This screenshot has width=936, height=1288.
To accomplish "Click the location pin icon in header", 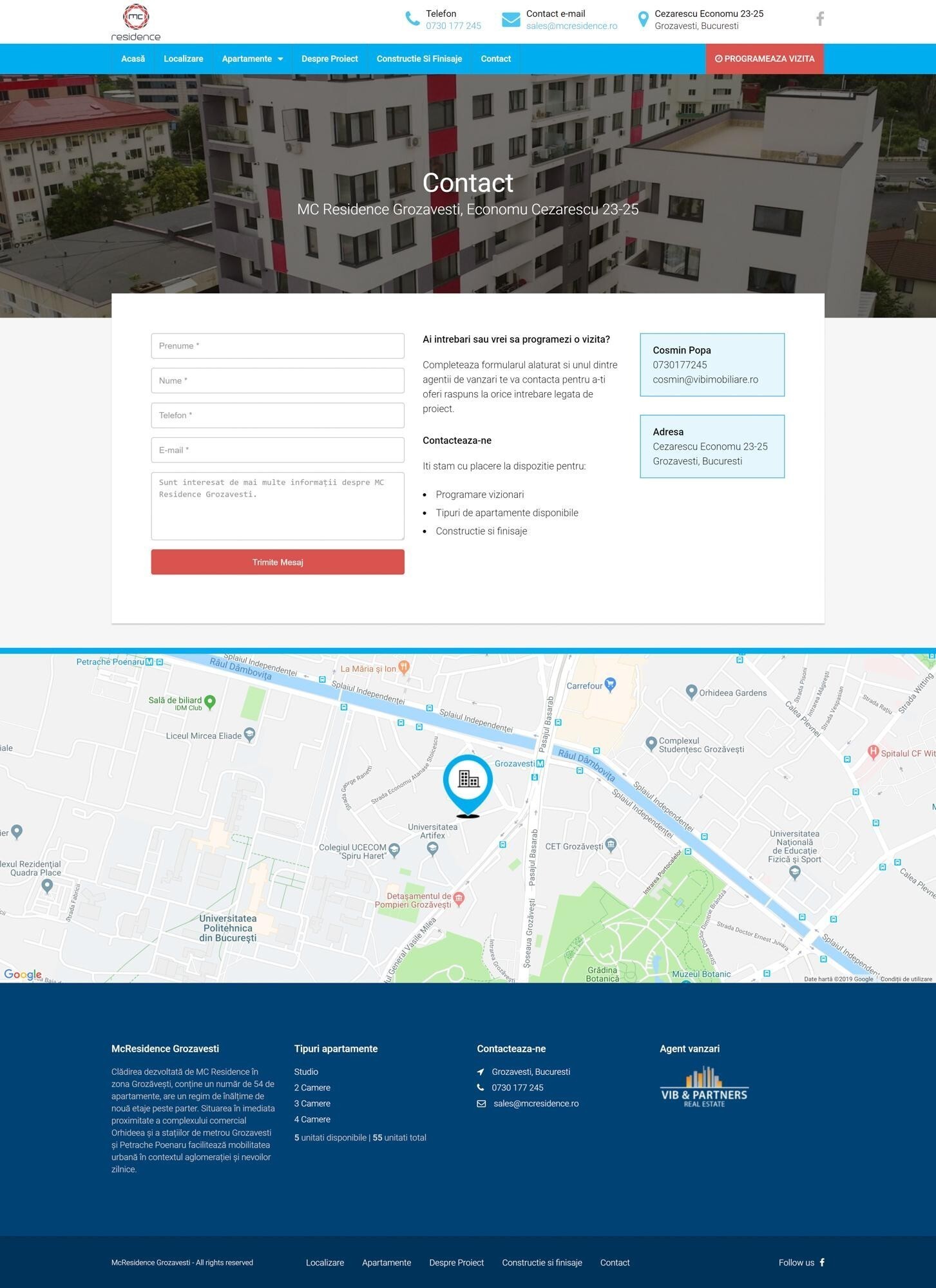I will point(642,20).
